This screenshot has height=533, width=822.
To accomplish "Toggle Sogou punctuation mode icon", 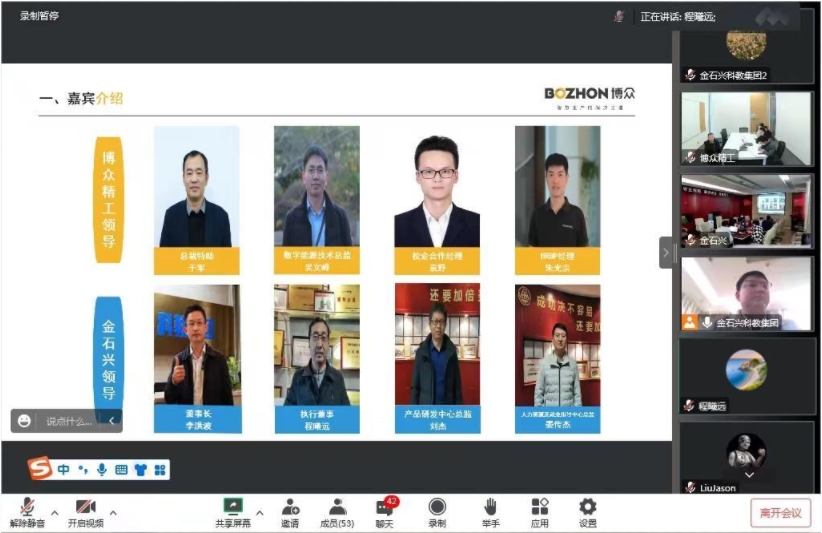I will coord(83,469).
